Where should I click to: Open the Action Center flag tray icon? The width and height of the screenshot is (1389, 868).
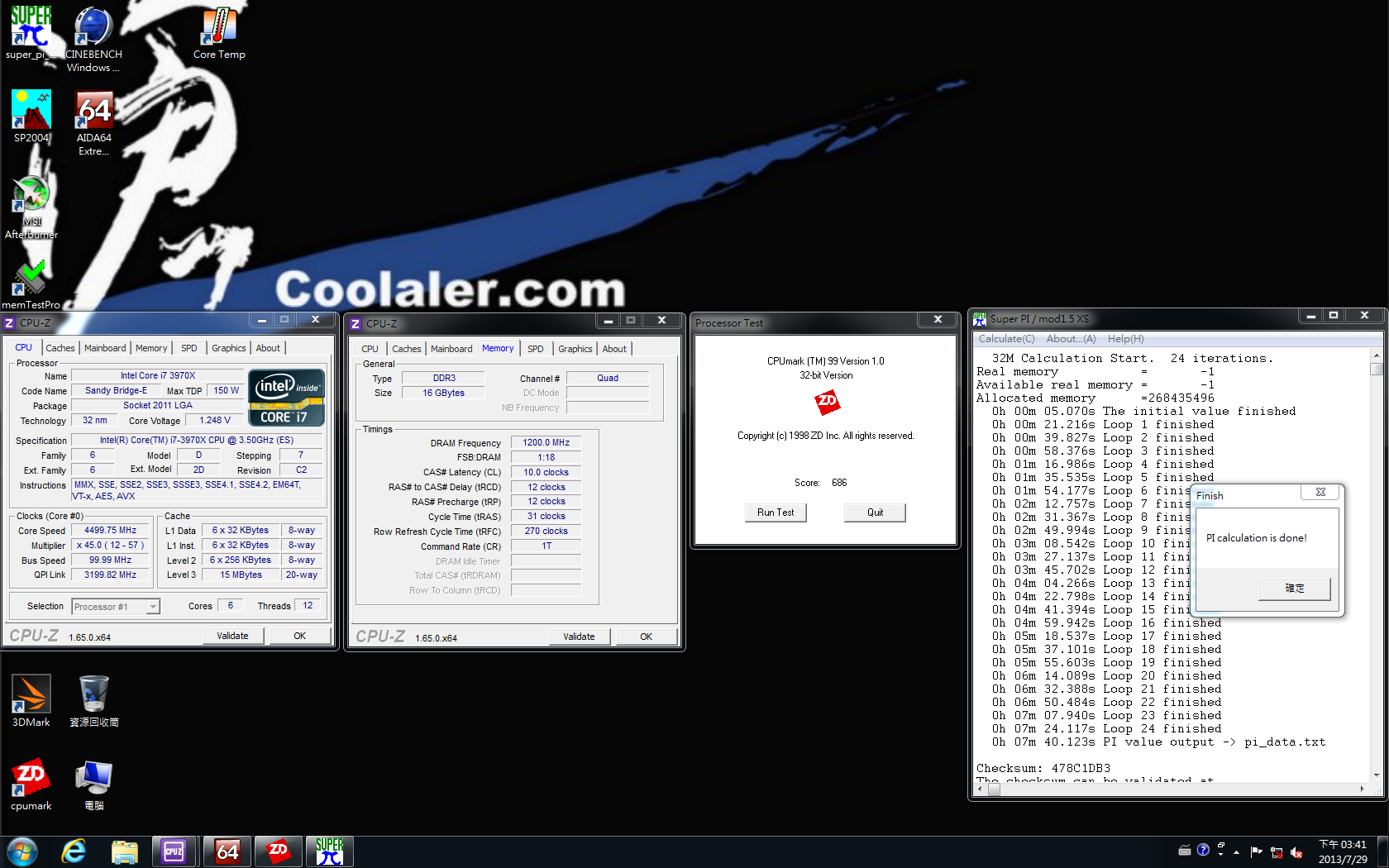point(1256,851)
